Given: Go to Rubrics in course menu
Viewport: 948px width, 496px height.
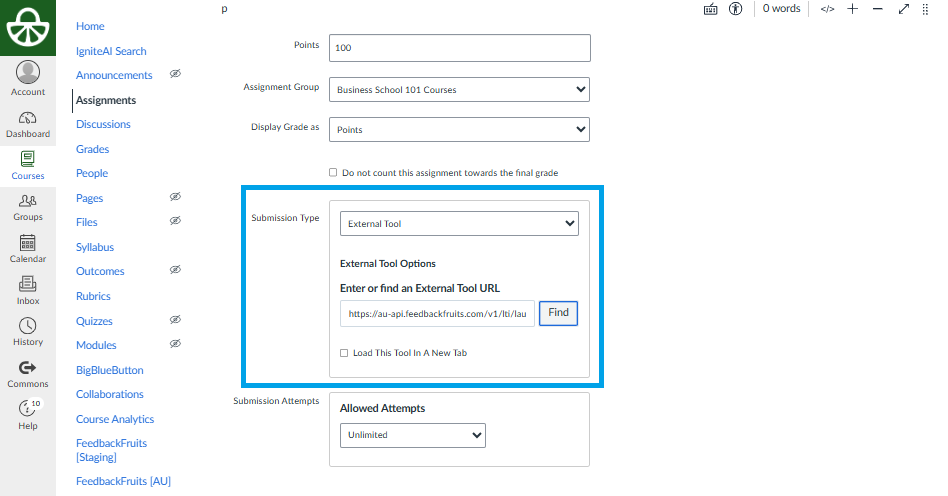Looking at the screenshot, I should pos(93,296).
